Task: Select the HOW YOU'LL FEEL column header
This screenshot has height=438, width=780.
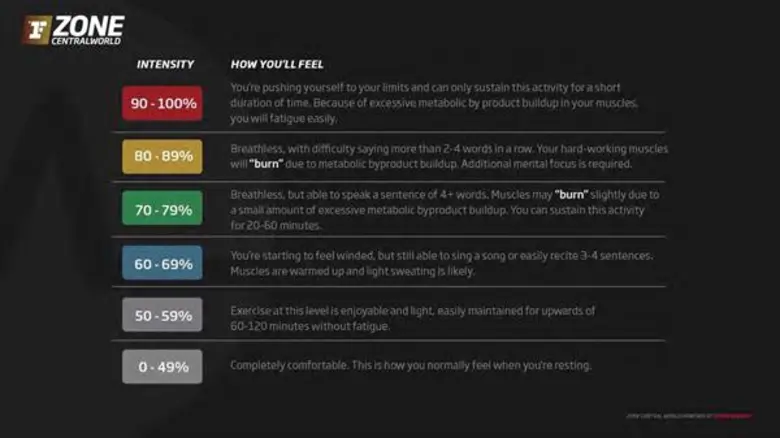Action: click(275, 65)
